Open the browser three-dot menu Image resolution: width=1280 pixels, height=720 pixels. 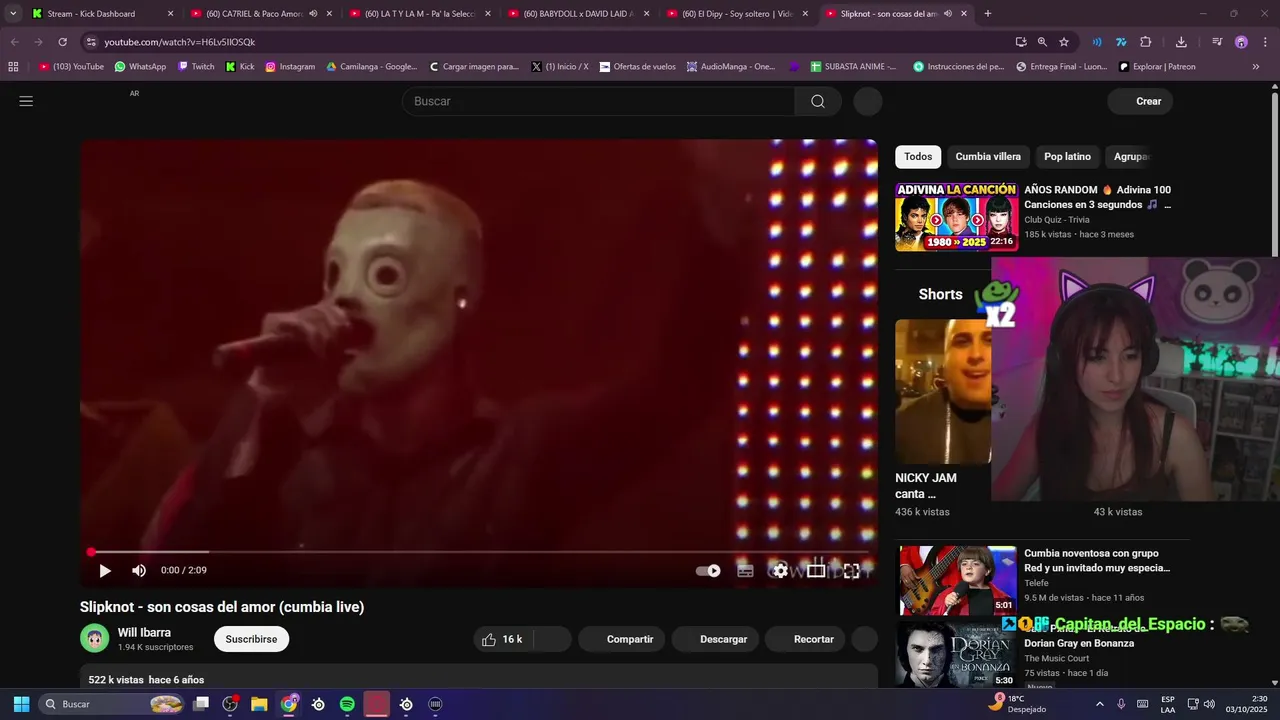(1264, 42)
